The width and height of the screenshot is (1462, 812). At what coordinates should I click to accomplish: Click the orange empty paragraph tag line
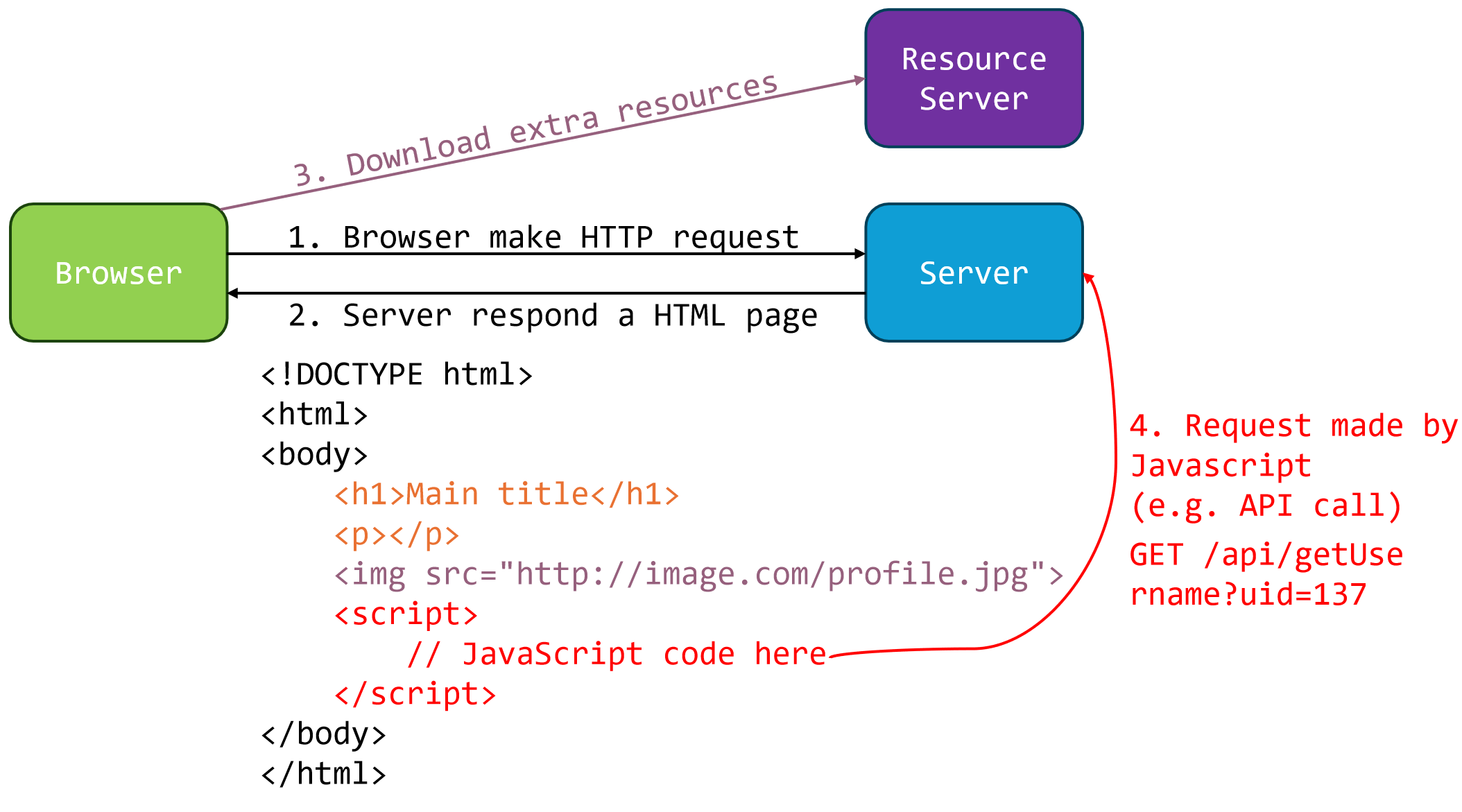pos(396,535)
